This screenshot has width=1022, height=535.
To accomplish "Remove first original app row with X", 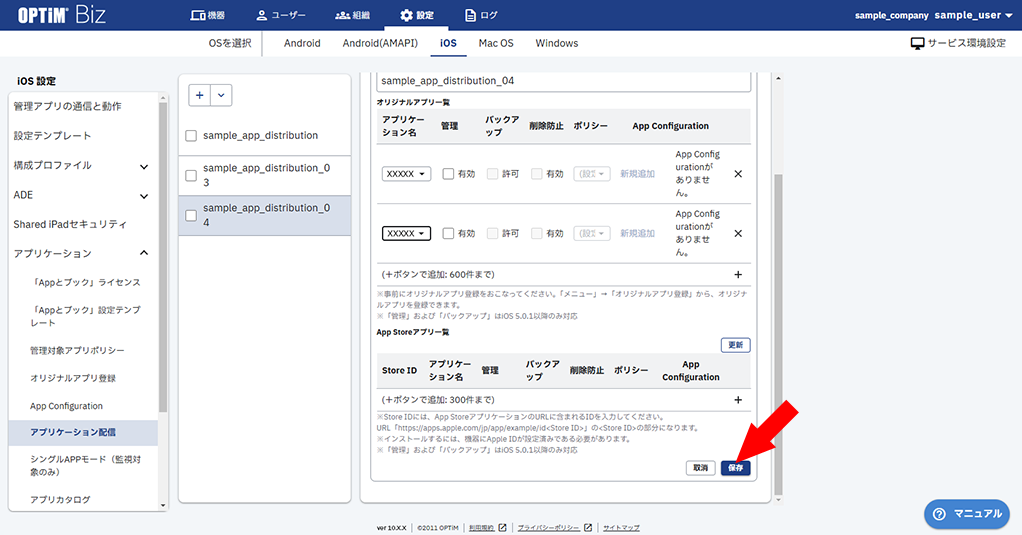I will click(x=738, y=174).
